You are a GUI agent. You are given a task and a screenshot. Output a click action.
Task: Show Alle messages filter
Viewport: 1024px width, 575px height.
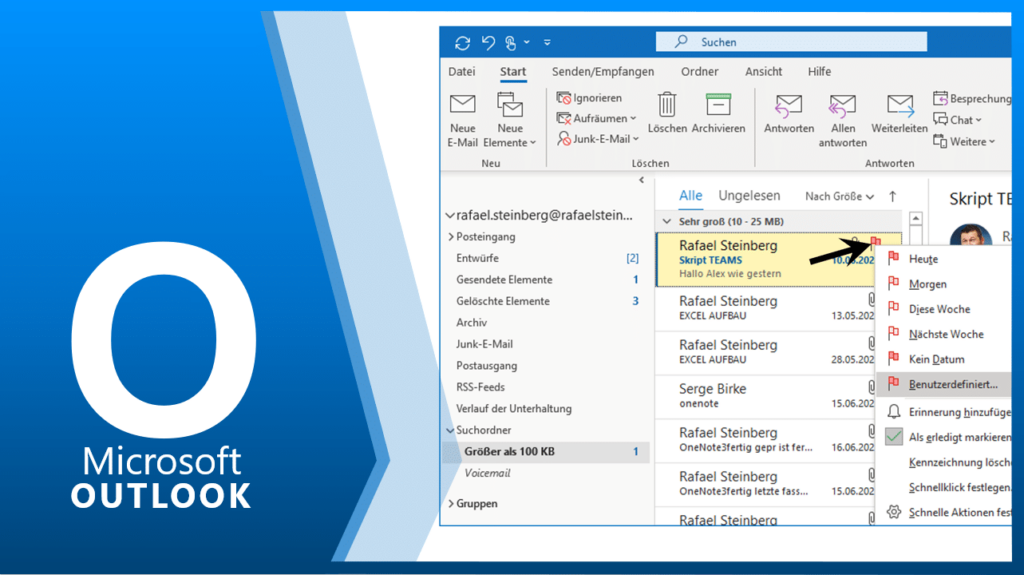coord(690,196)
